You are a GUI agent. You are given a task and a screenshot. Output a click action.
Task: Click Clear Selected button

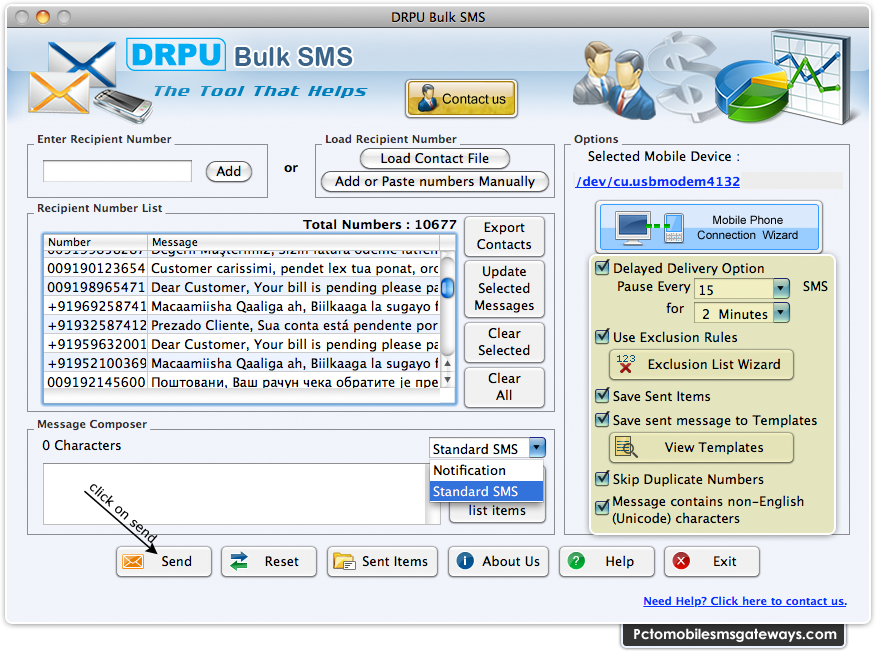pyautogui.click(x=504, y=342)
